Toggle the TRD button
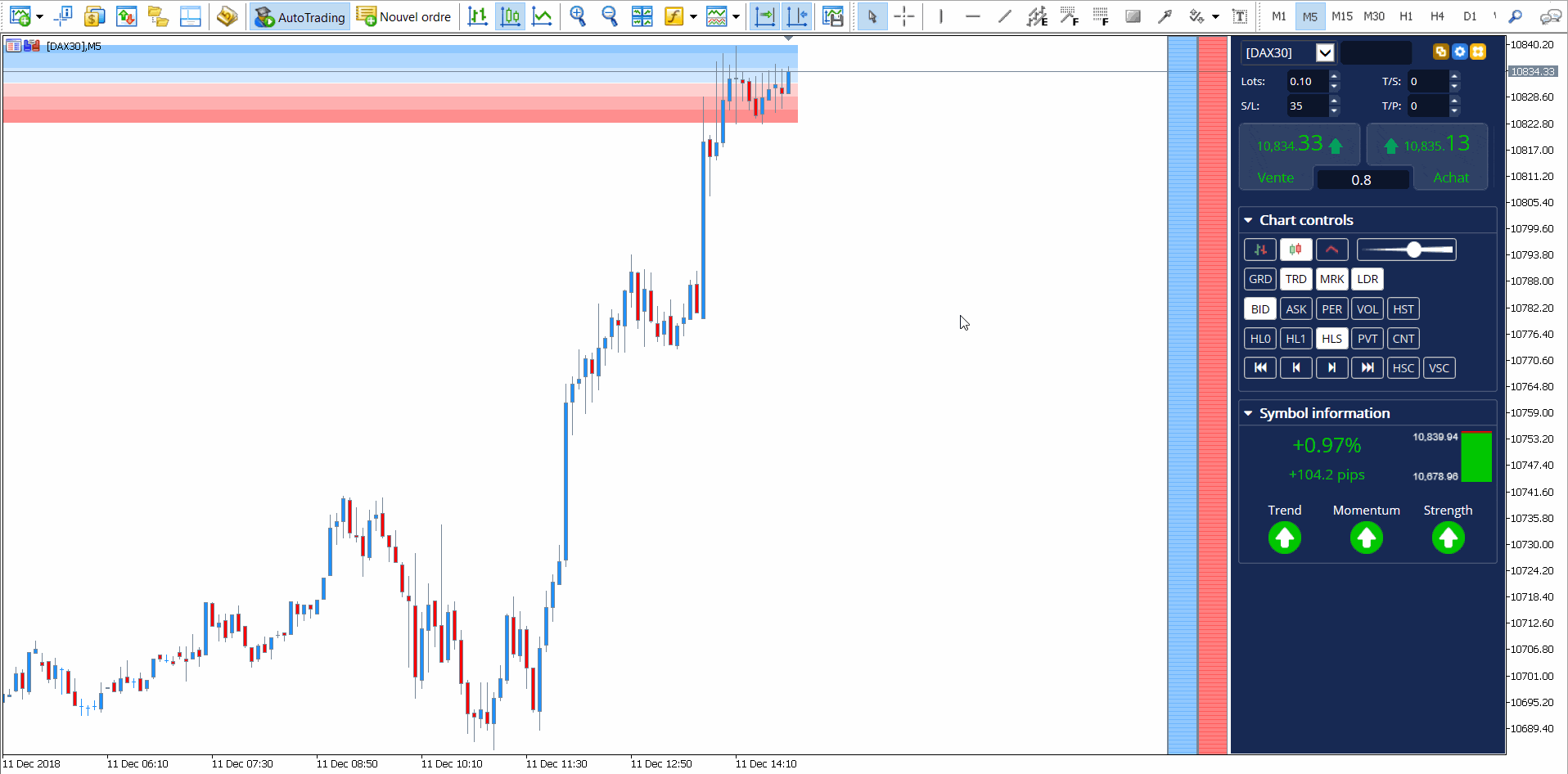 tap(1296, 279)
